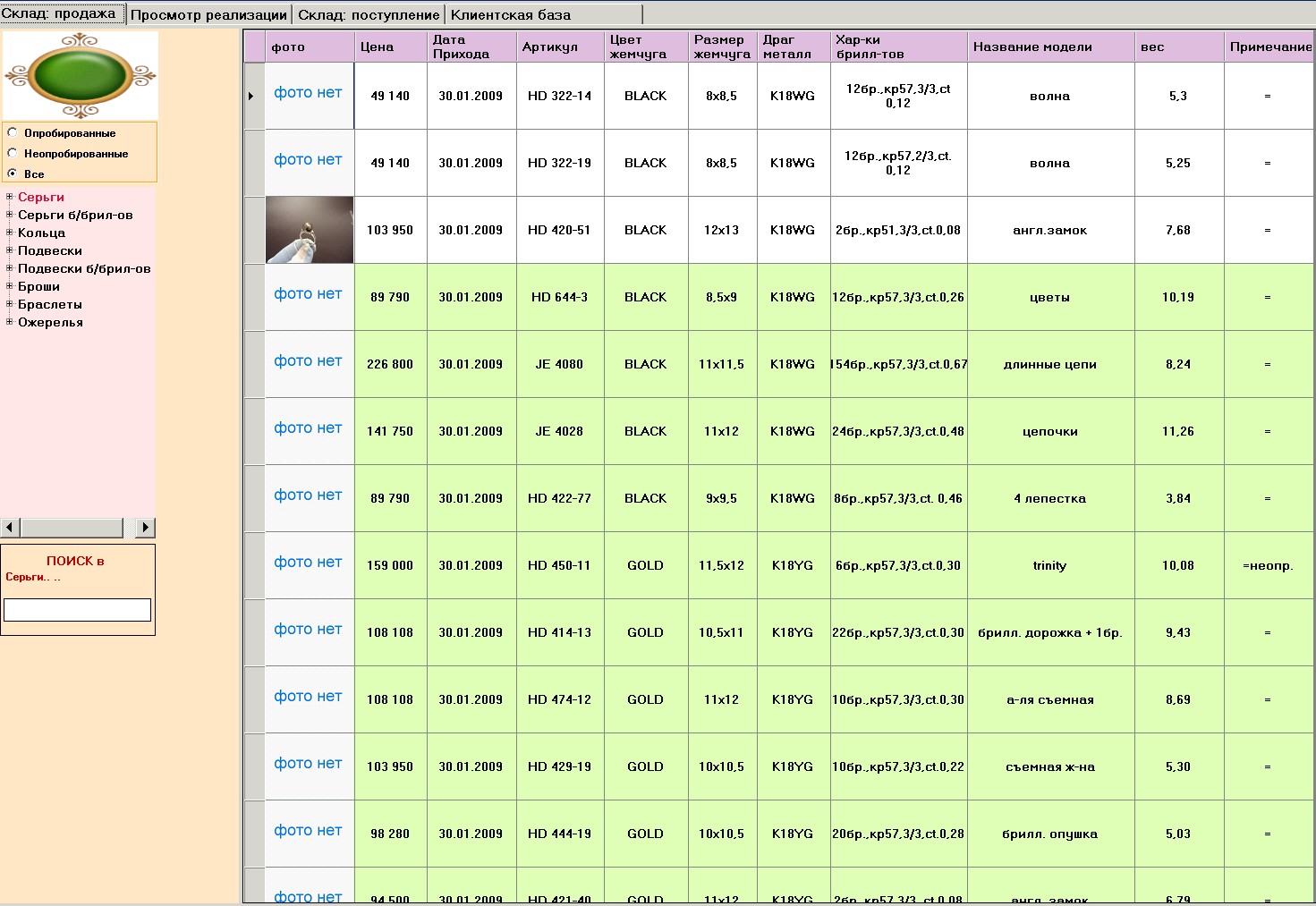Expand the Серьги б/брил-ов node
The width and height of the screenshot is (1316, 906).
(x=10, y=215)
